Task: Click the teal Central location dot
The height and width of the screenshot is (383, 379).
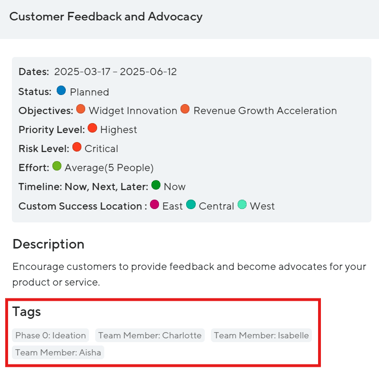Action: [x=191, y=204]
